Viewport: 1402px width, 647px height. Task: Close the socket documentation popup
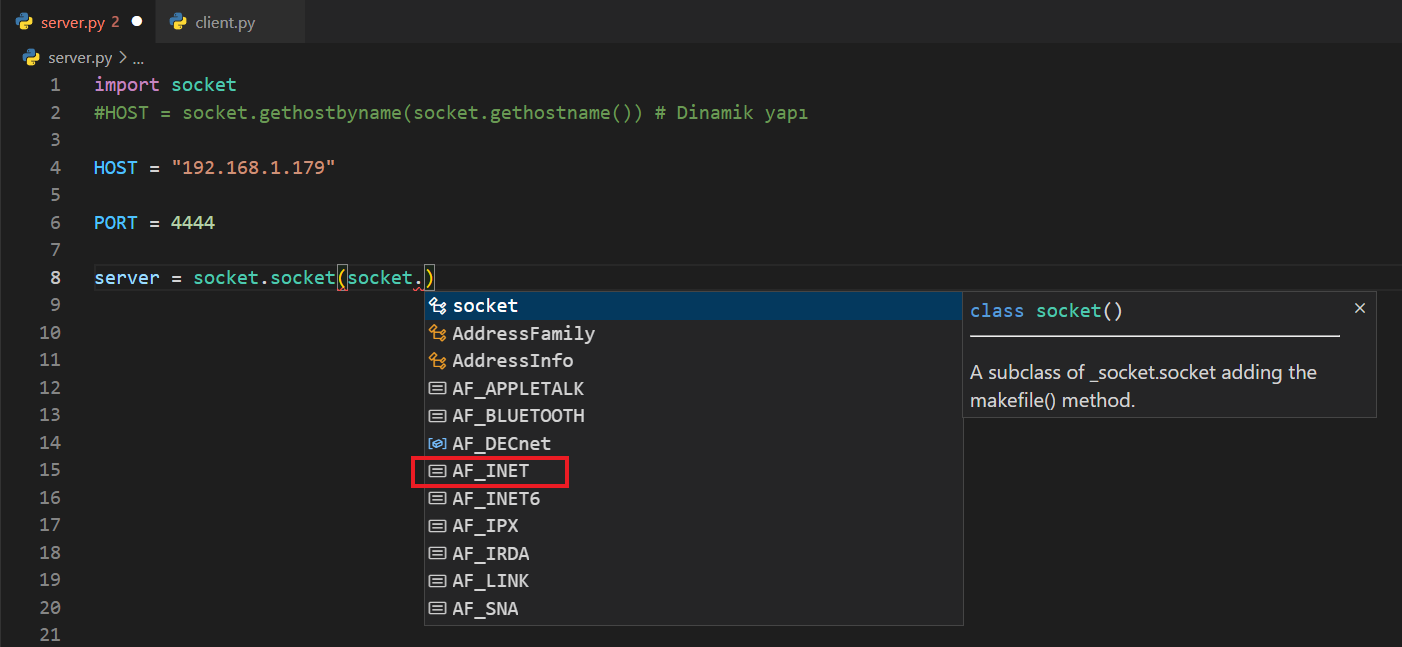pos(1359,309)
